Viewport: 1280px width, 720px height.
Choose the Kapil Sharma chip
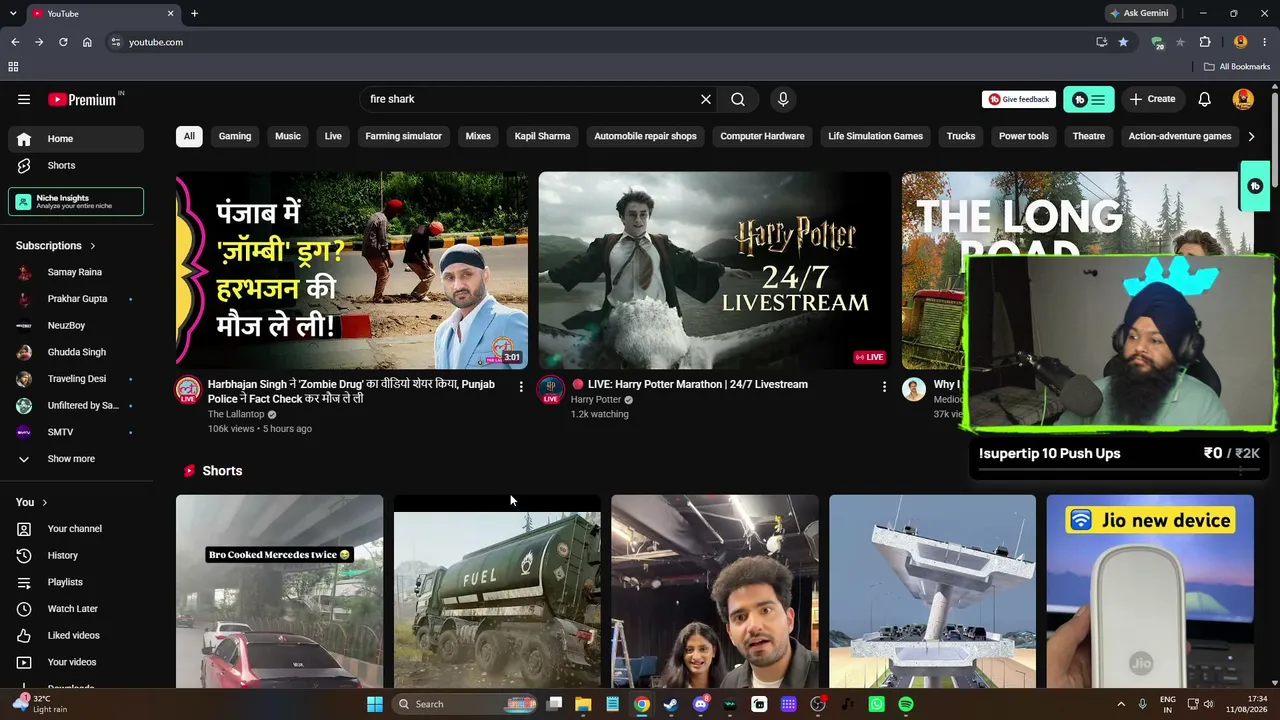pos(542,136)
